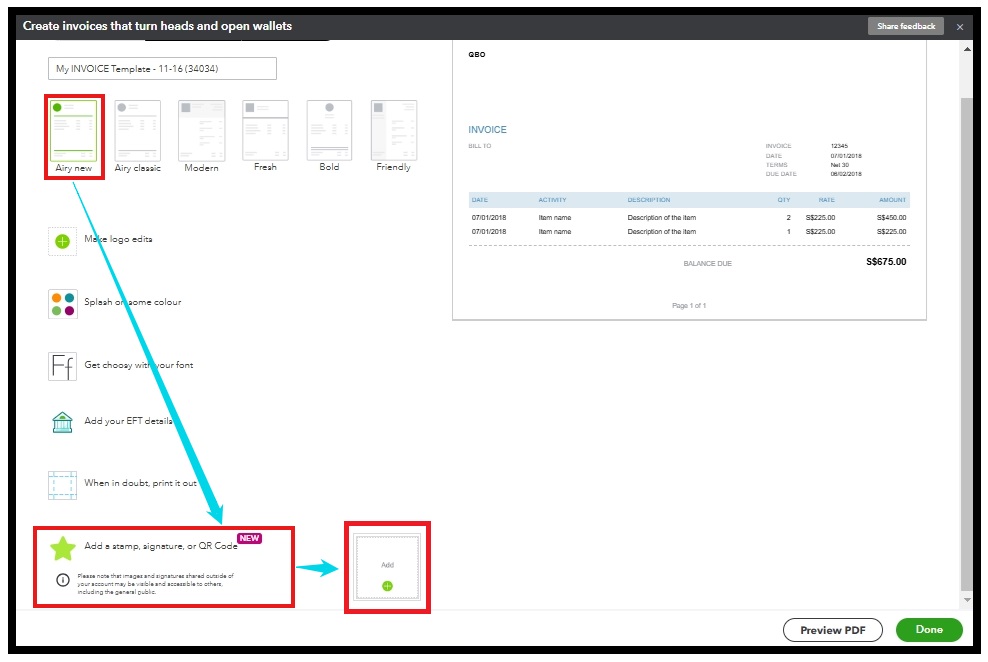Click the green plus logo edit icon
988x662 pixels.
point(62,241)
